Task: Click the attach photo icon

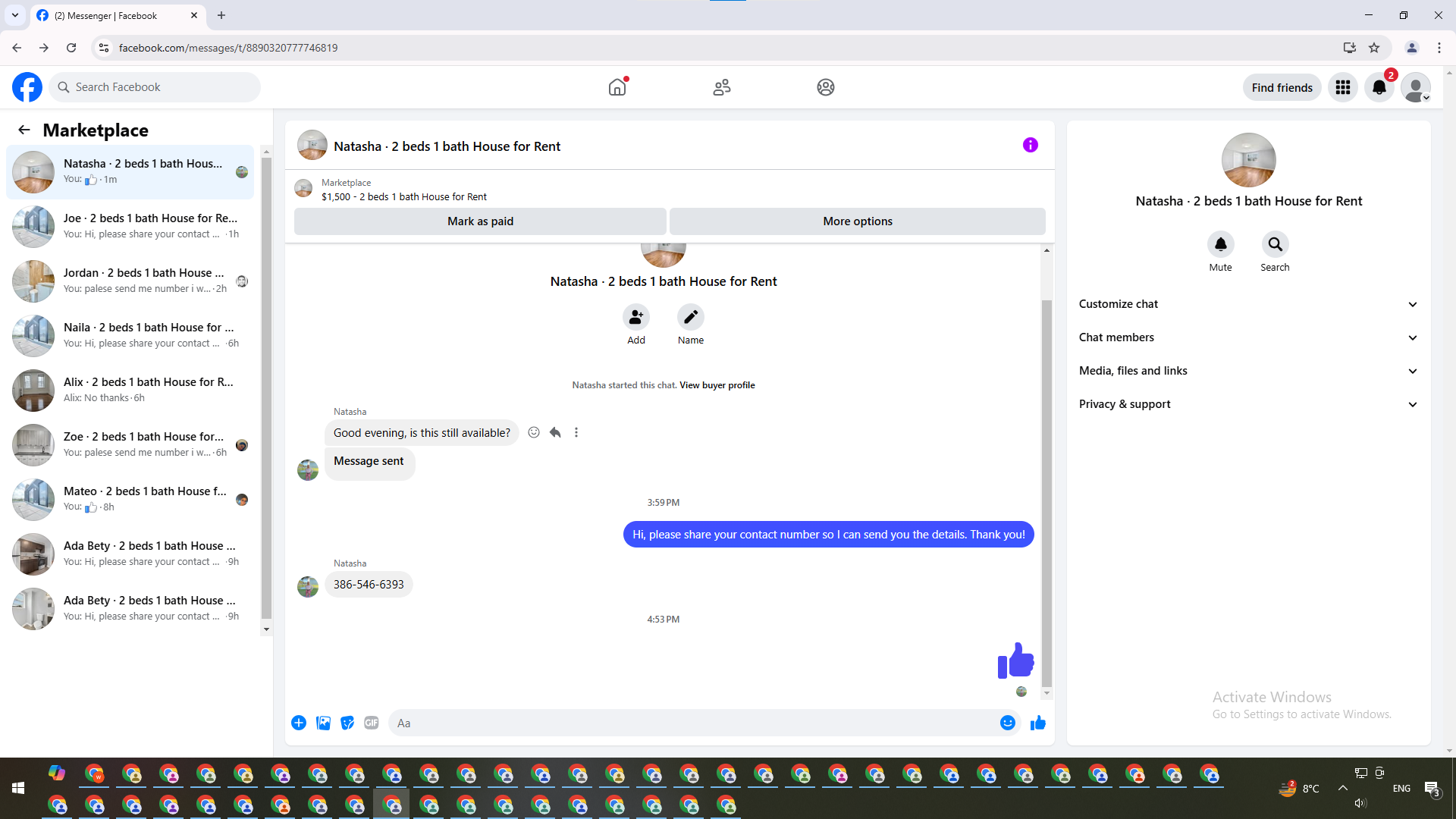Action: tap(323, 723)
